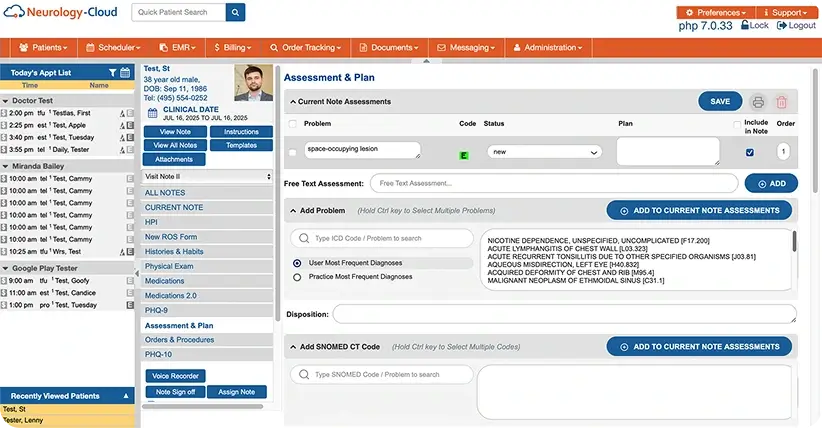Screen dimensions: 822x428
Task: Click the horizontal scrollbar under note sections
Action: [x=203, y=406]
